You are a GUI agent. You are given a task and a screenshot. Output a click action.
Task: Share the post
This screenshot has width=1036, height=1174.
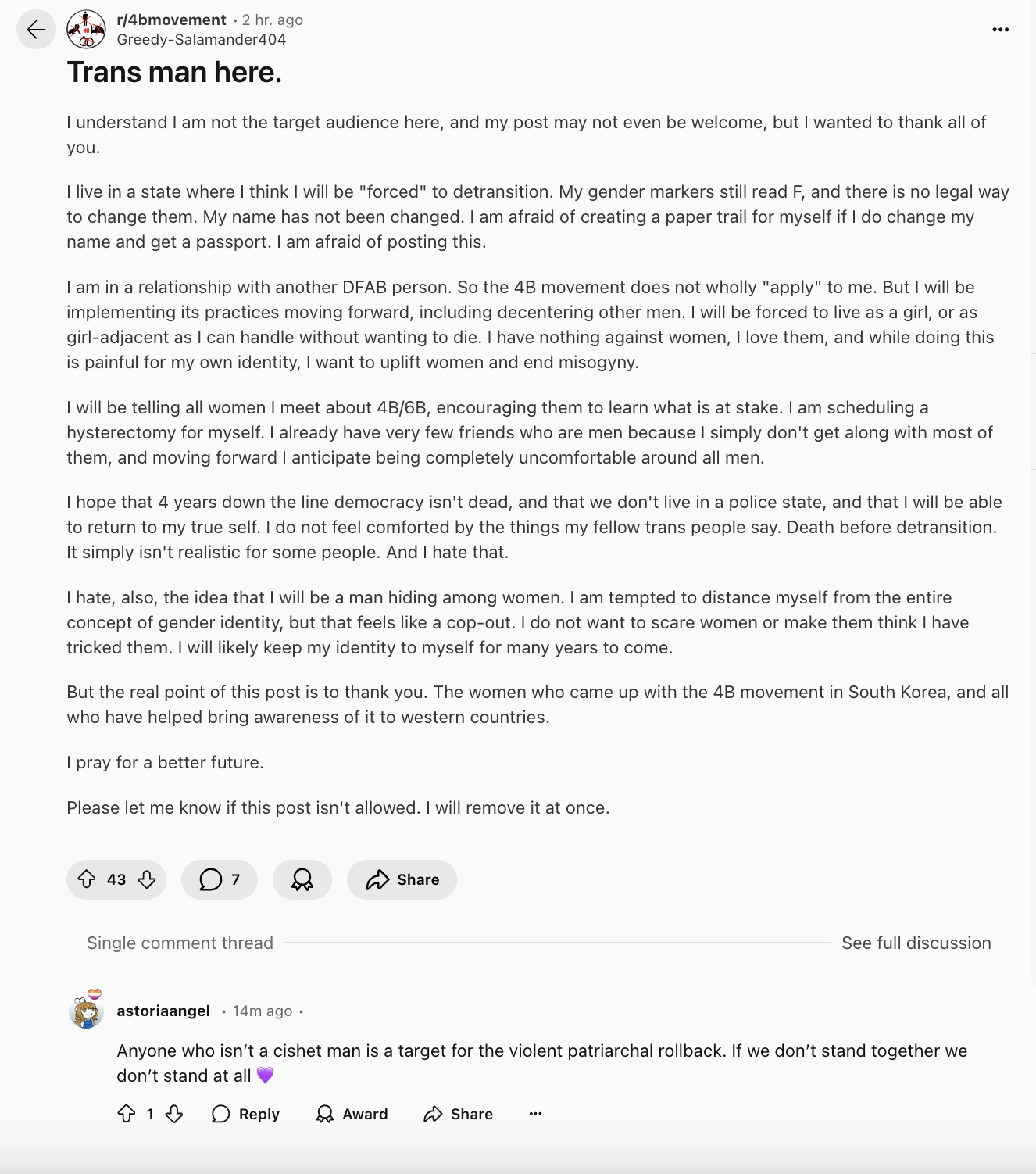coord(402,879)
